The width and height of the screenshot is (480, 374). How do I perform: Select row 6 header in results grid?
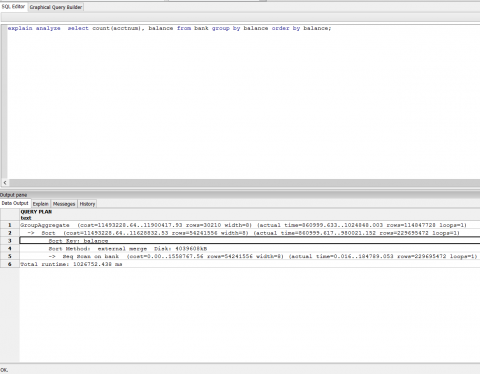tap(10, 264)
